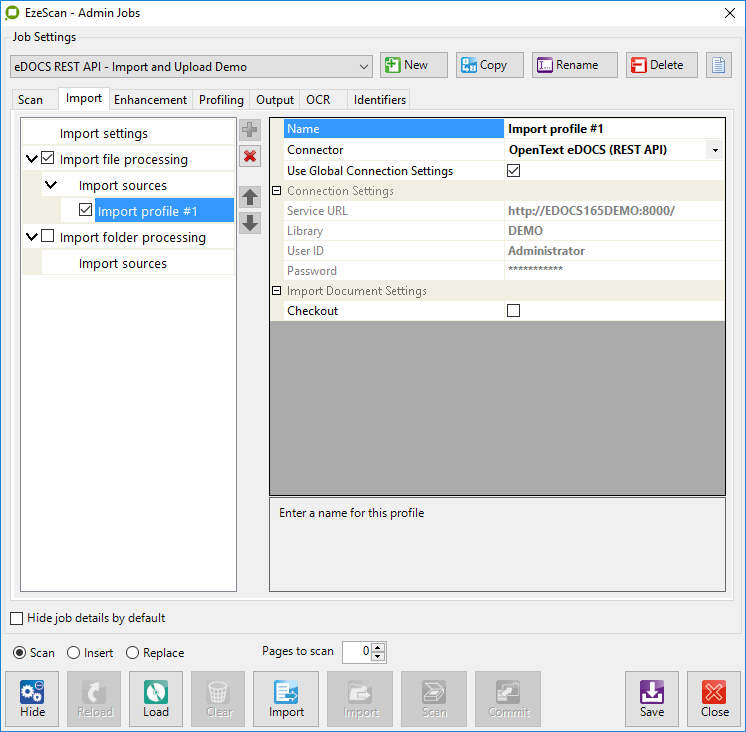Move profile up with arrow icon
This screenshot has height=732, width=746.
pos(250,197)
